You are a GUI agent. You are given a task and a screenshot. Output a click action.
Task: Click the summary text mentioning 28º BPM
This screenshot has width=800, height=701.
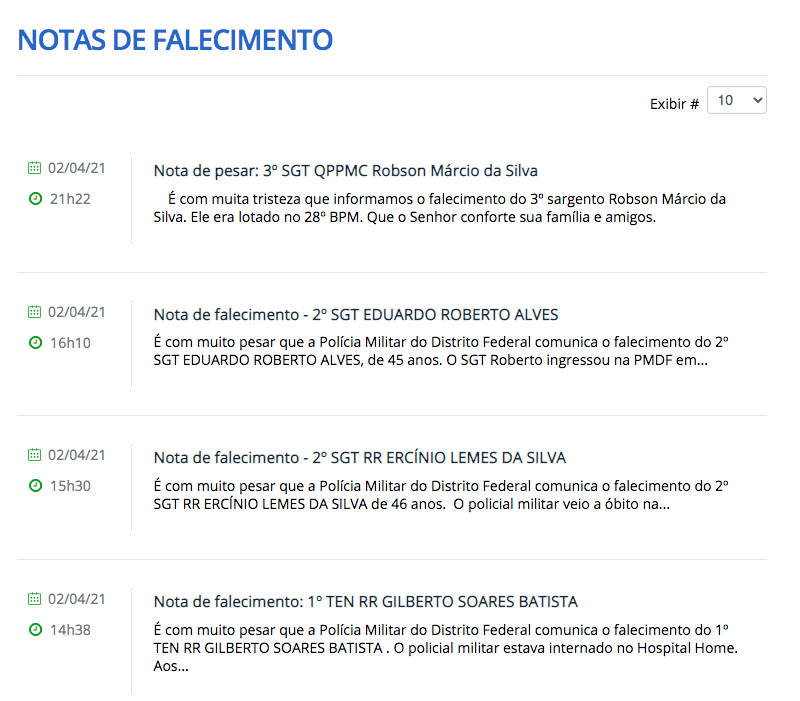(x=440, y=208)
